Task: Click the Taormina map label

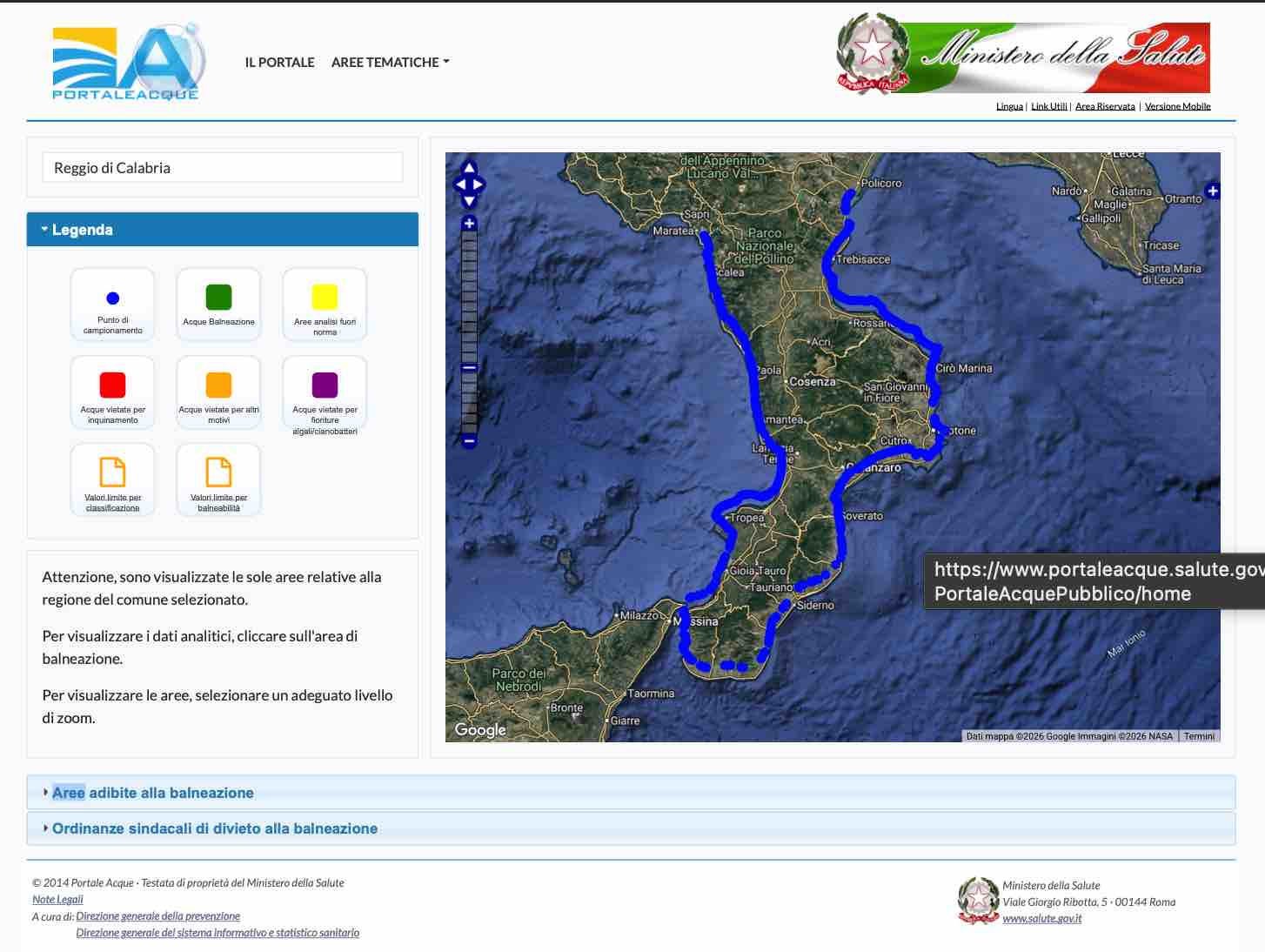Action: pyautogui.click(x=651, y=694)
